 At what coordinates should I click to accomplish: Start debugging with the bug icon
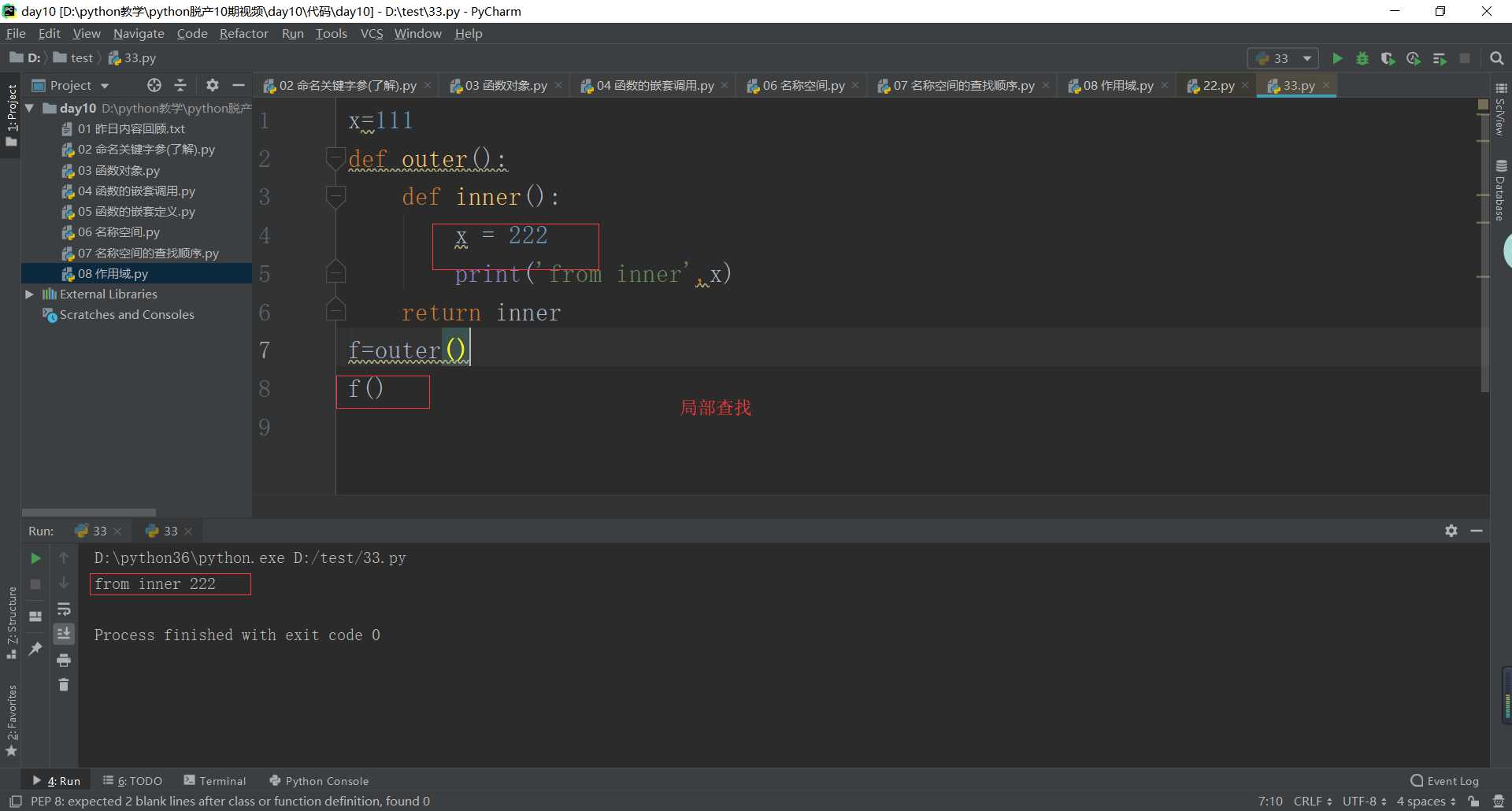(1362, 58)
